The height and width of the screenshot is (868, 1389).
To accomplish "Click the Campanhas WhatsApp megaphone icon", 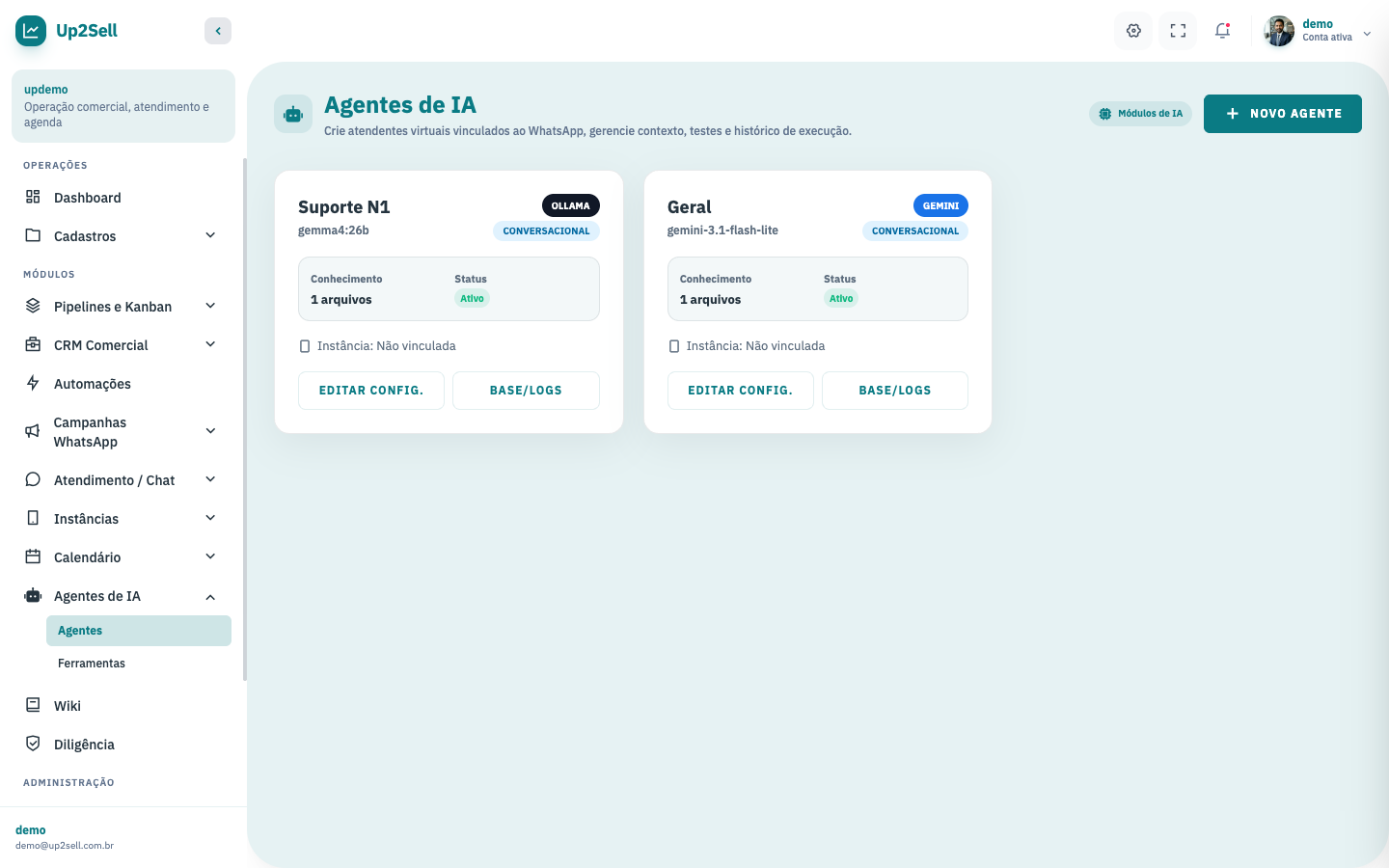I will pyautogui.click(x=33, y=431).
